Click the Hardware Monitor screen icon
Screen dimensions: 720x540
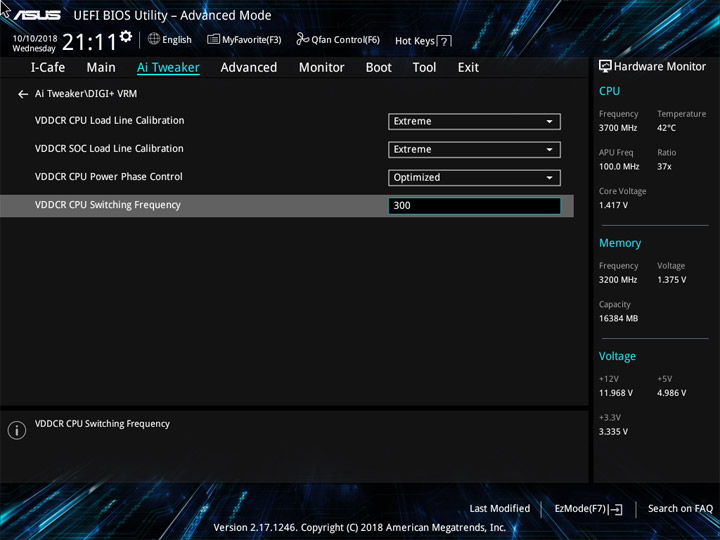pyautogui.click(x=605, y=66)
